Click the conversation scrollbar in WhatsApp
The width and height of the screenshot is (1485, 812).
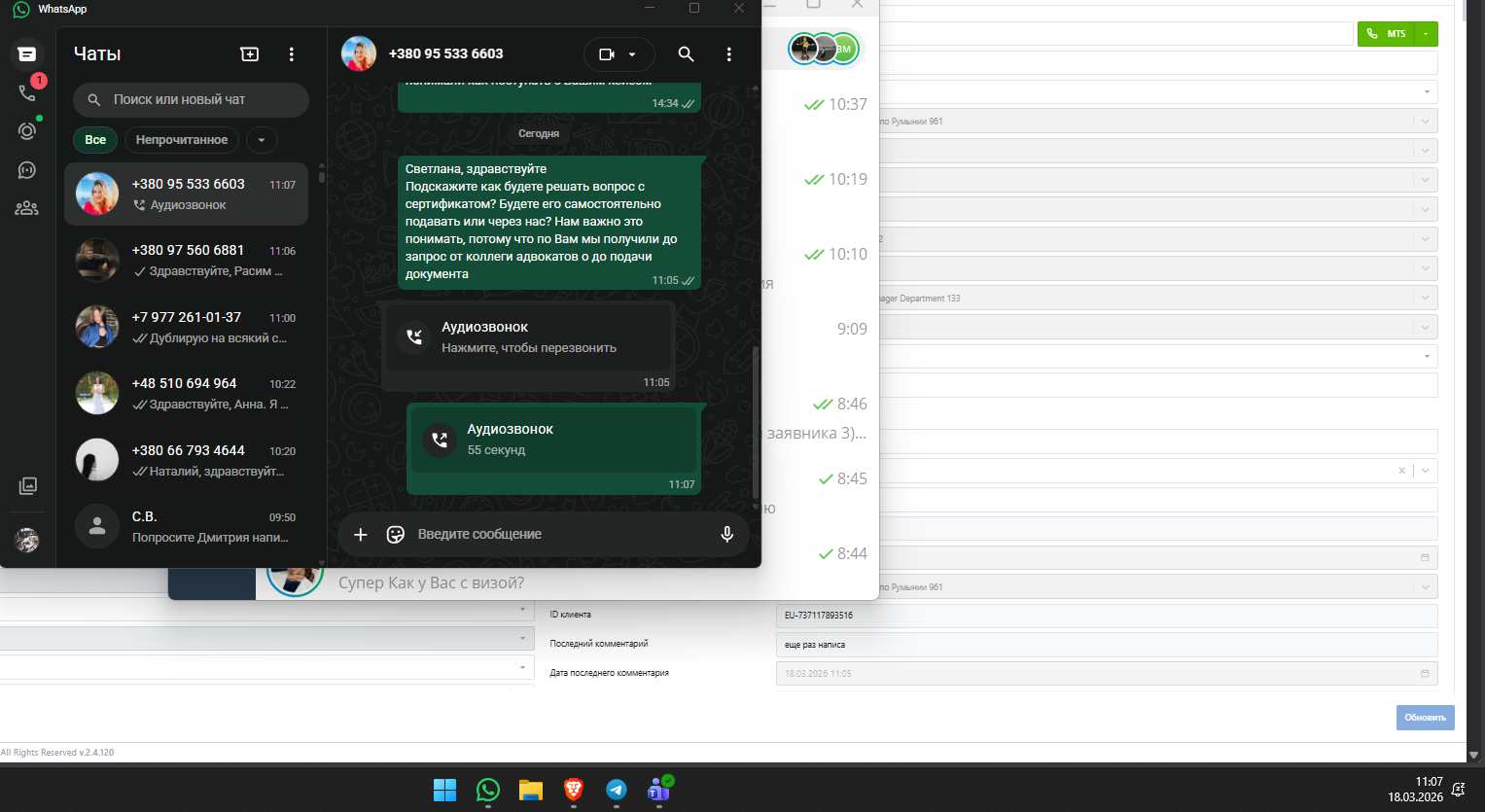click(756, 423)
